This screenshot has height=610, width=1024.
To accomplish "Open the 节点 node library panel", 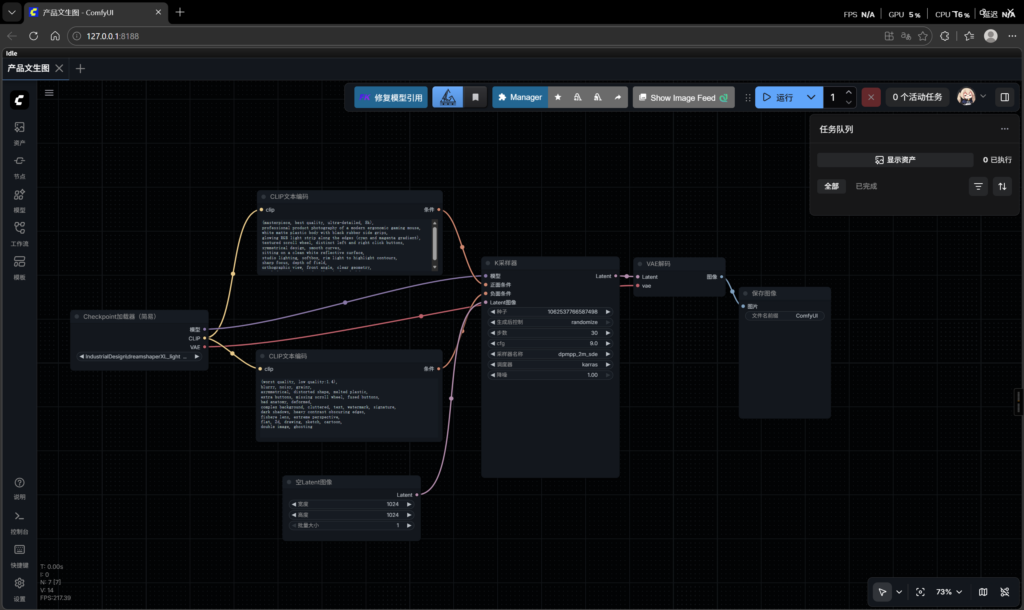I will click(x=19, y=160).
